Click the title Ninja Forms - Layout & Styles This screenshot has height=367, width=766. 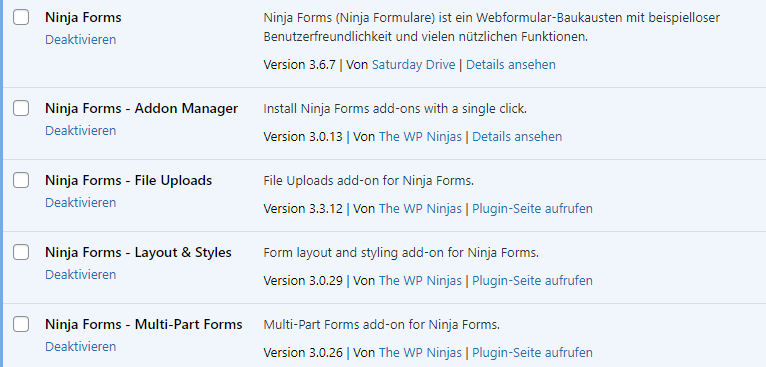[x=138, y=253]
